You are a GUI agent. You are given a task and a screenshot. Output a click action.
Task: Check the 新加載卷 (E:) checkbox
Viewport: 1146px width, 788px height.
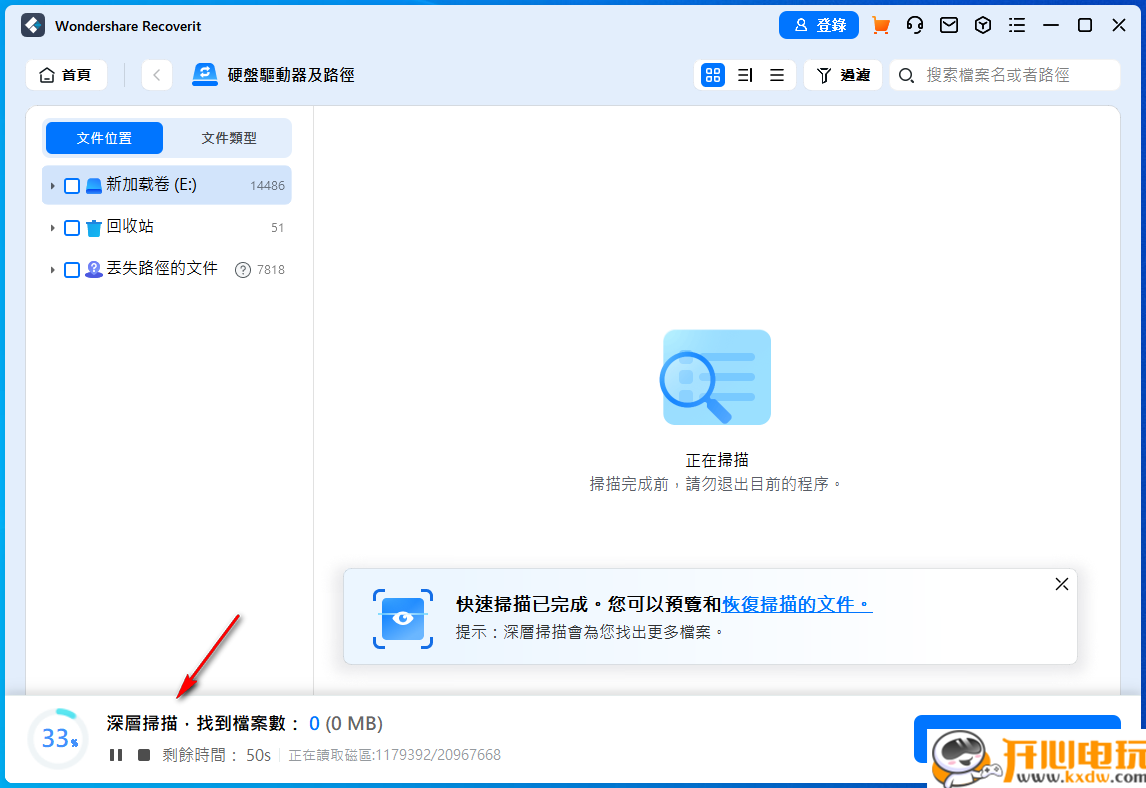point(71,185)
